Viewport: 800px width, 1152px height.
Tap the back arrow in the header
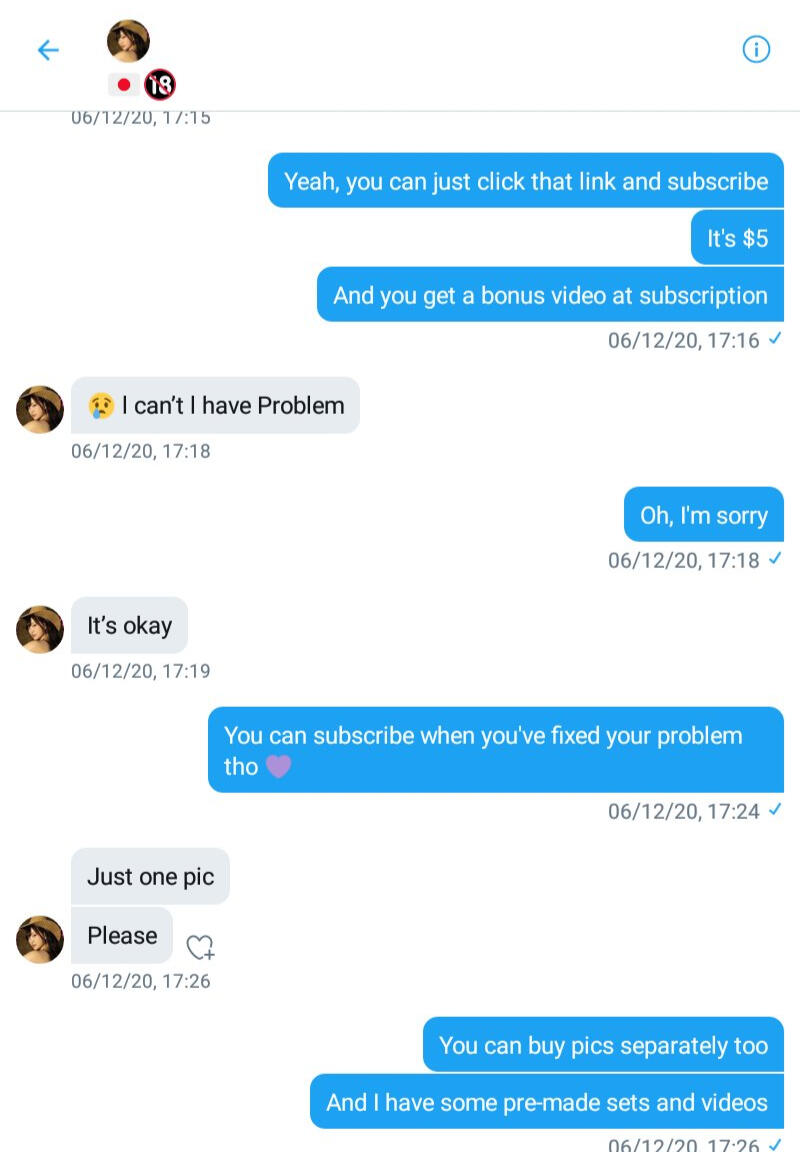click(x=48, y=50)
